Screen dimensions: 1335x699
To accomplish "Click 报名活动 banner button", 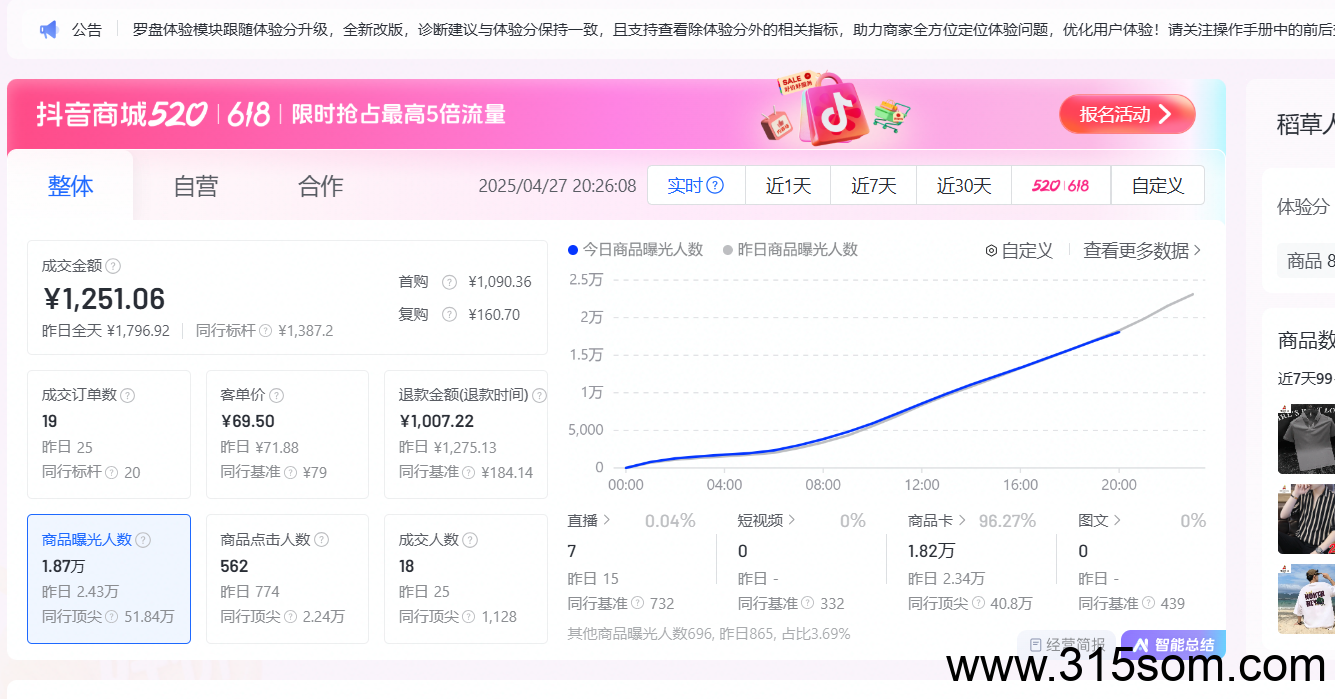I will point(1127,114).
